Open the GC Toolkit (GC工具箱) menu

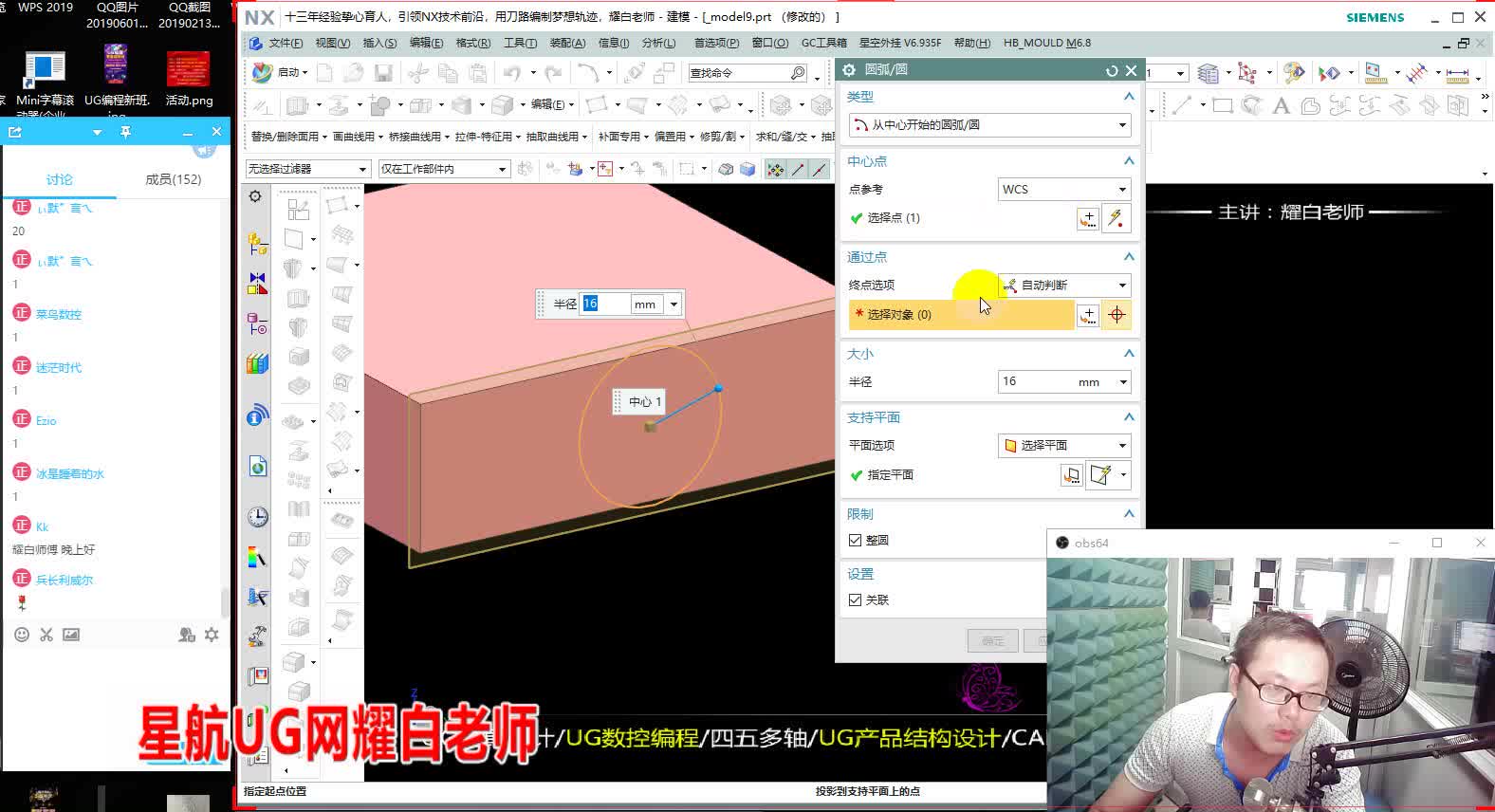pyautogui.click(x=824, y=43)
